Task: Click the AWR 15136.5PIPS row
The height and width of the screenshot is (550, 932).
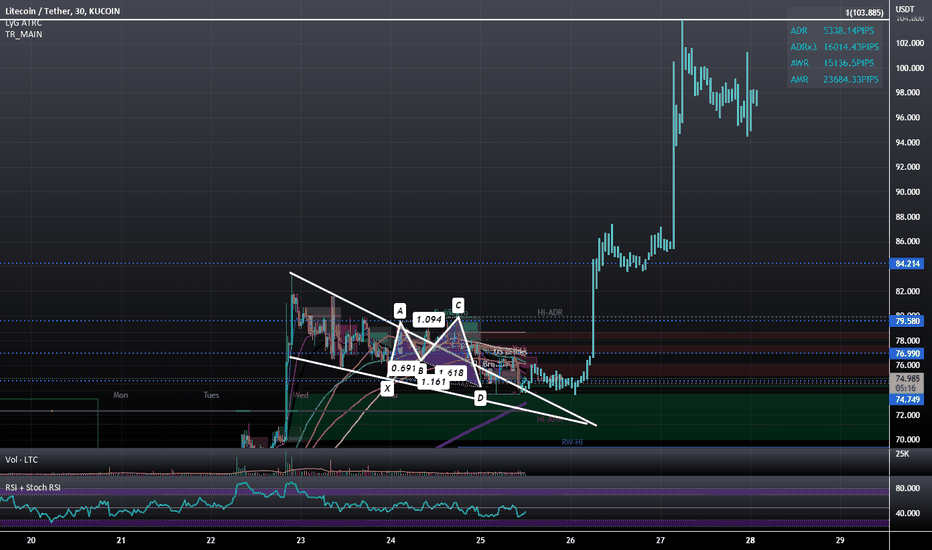Action: click(x=832, y=63)
